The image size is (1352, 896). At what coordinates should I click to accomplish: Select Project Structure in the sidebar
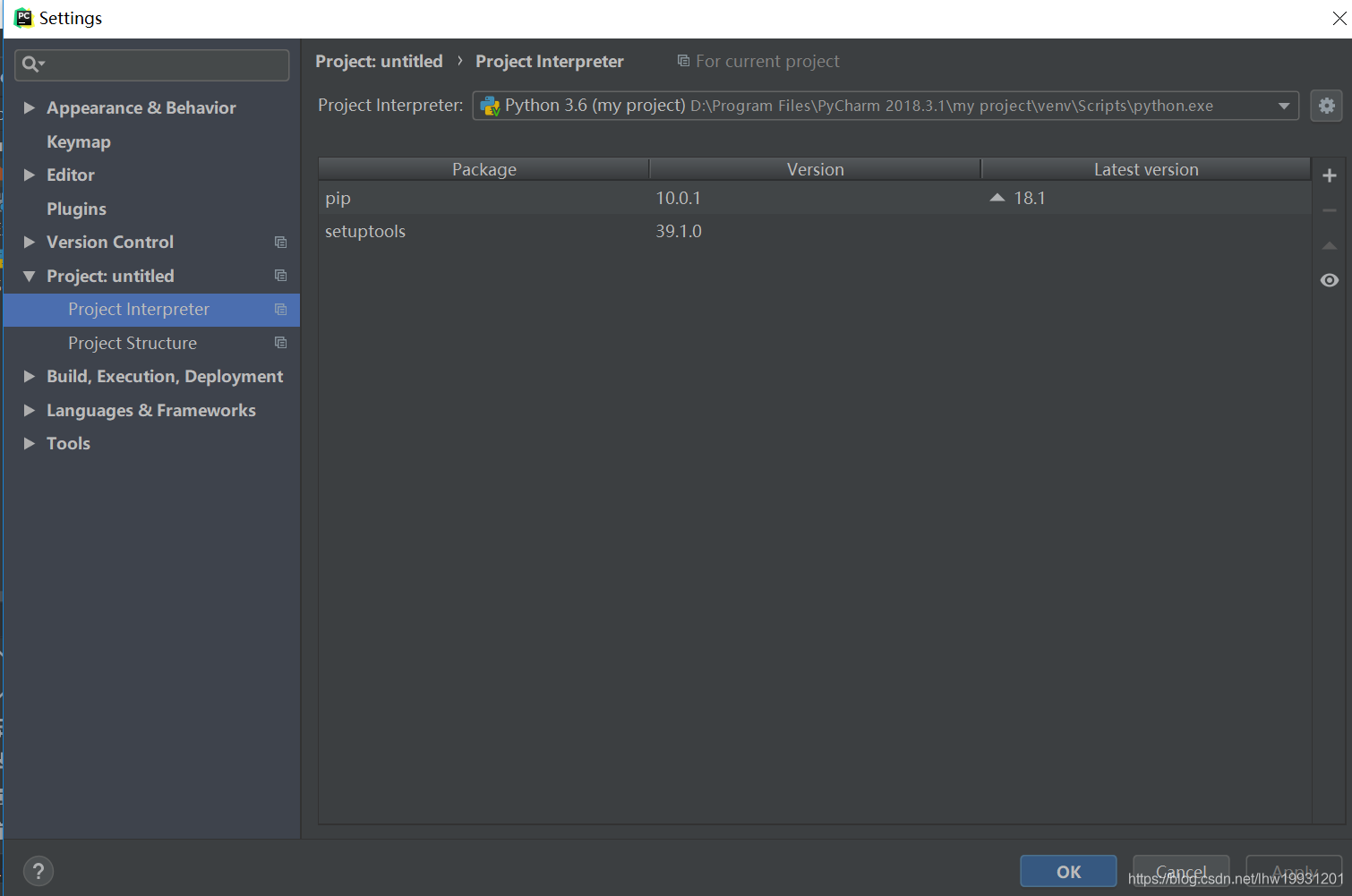click(x=133, y=343)
